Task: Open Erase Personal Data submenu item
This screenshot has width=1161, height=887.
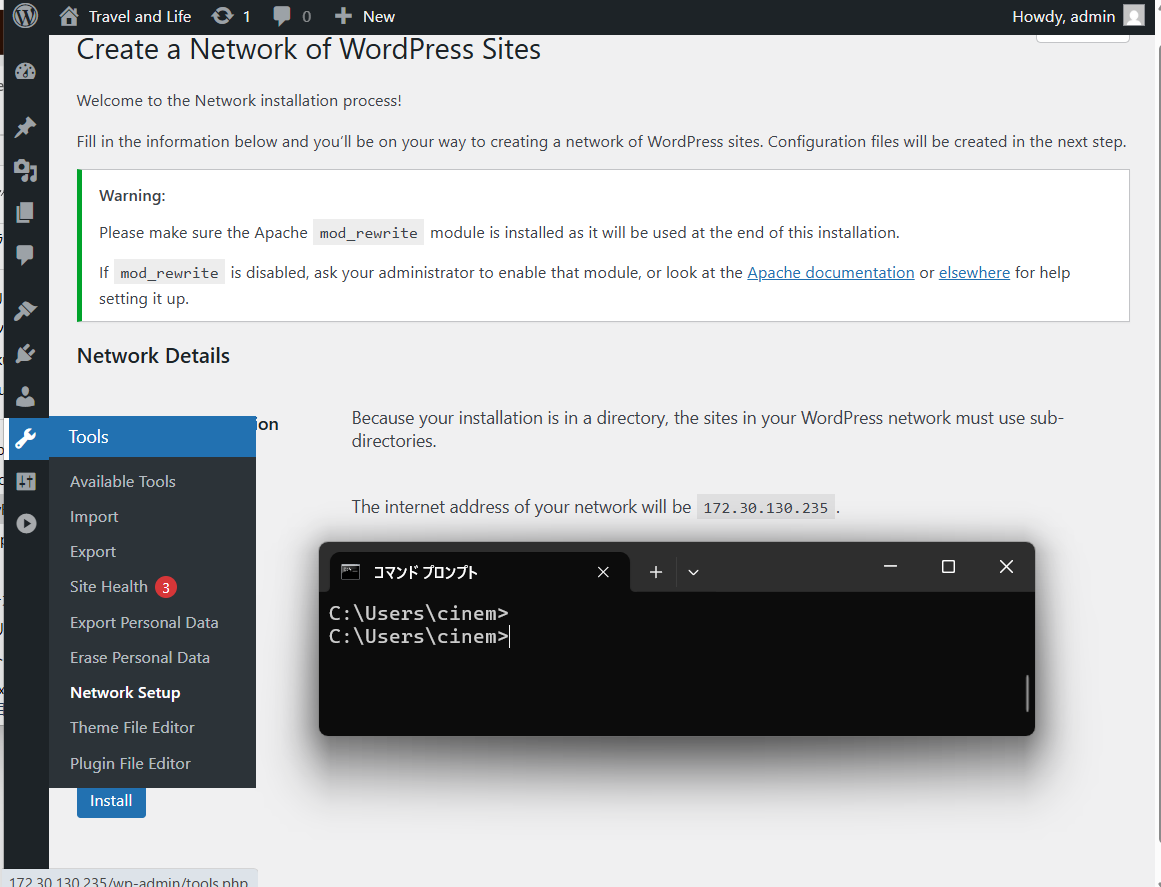Action: (140, 657)
